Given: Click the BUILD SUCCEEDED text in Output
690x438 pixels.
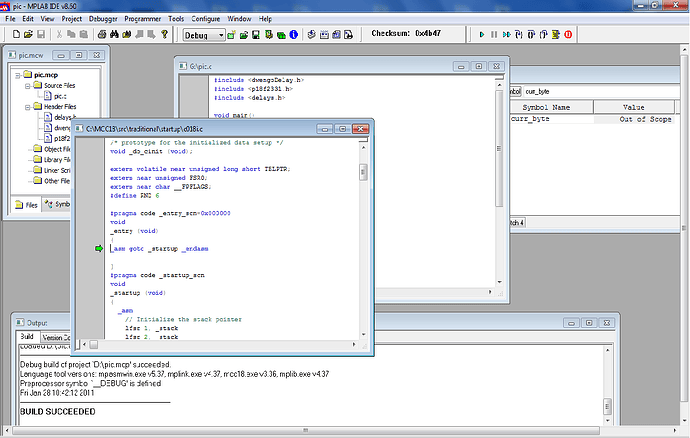Looking at the screenshot, I should click(58, 412).
